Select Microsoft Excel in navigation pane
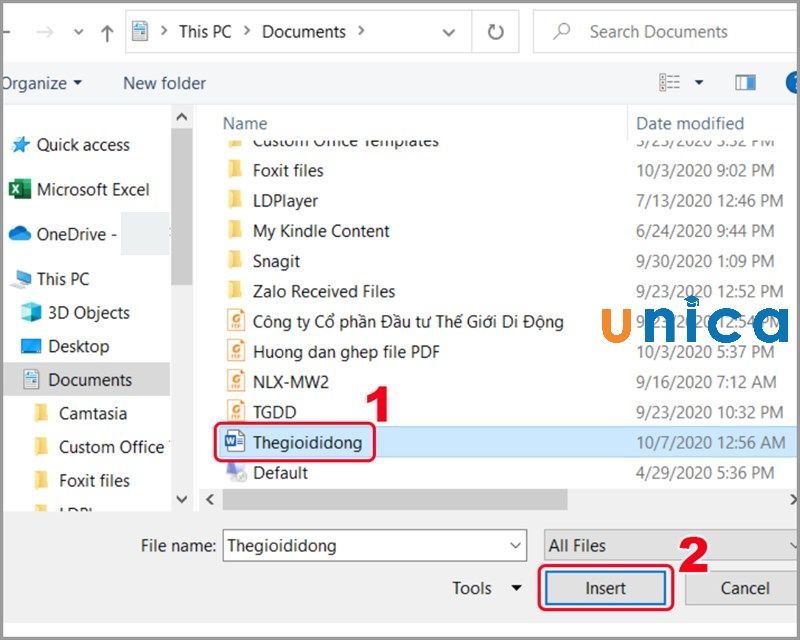The image size is (800, 640). (x=93, y=190)
